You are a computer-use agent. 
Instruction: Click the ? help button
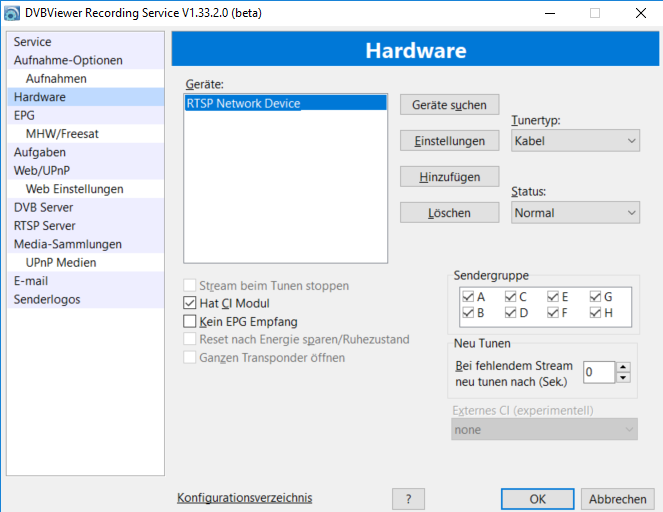(408, 499)
